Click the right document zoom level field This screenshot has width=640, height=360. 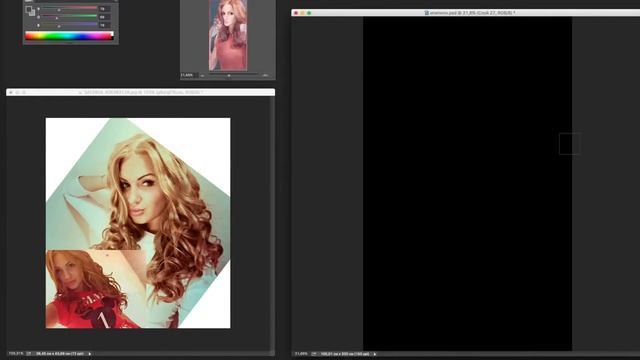pyautogui.click(x=301, y=354)
